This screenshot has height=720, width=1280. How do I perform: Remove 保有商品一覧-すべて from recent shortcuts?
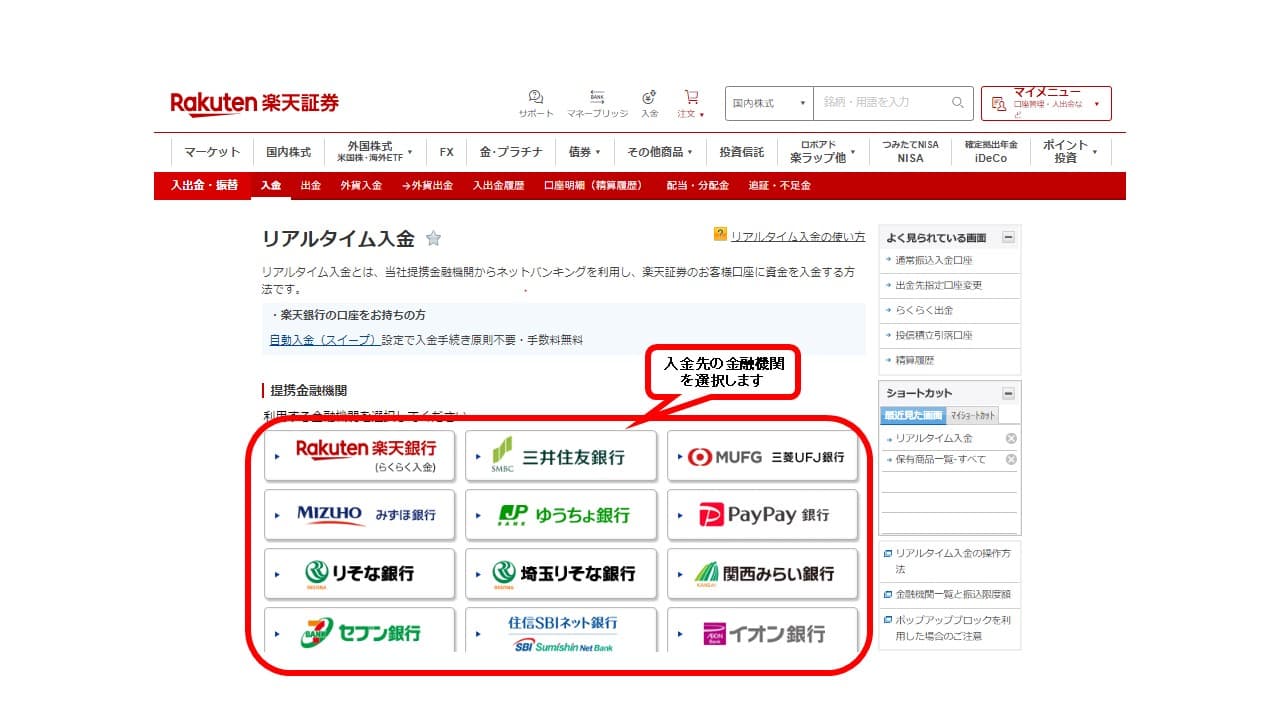[1011, 459]
